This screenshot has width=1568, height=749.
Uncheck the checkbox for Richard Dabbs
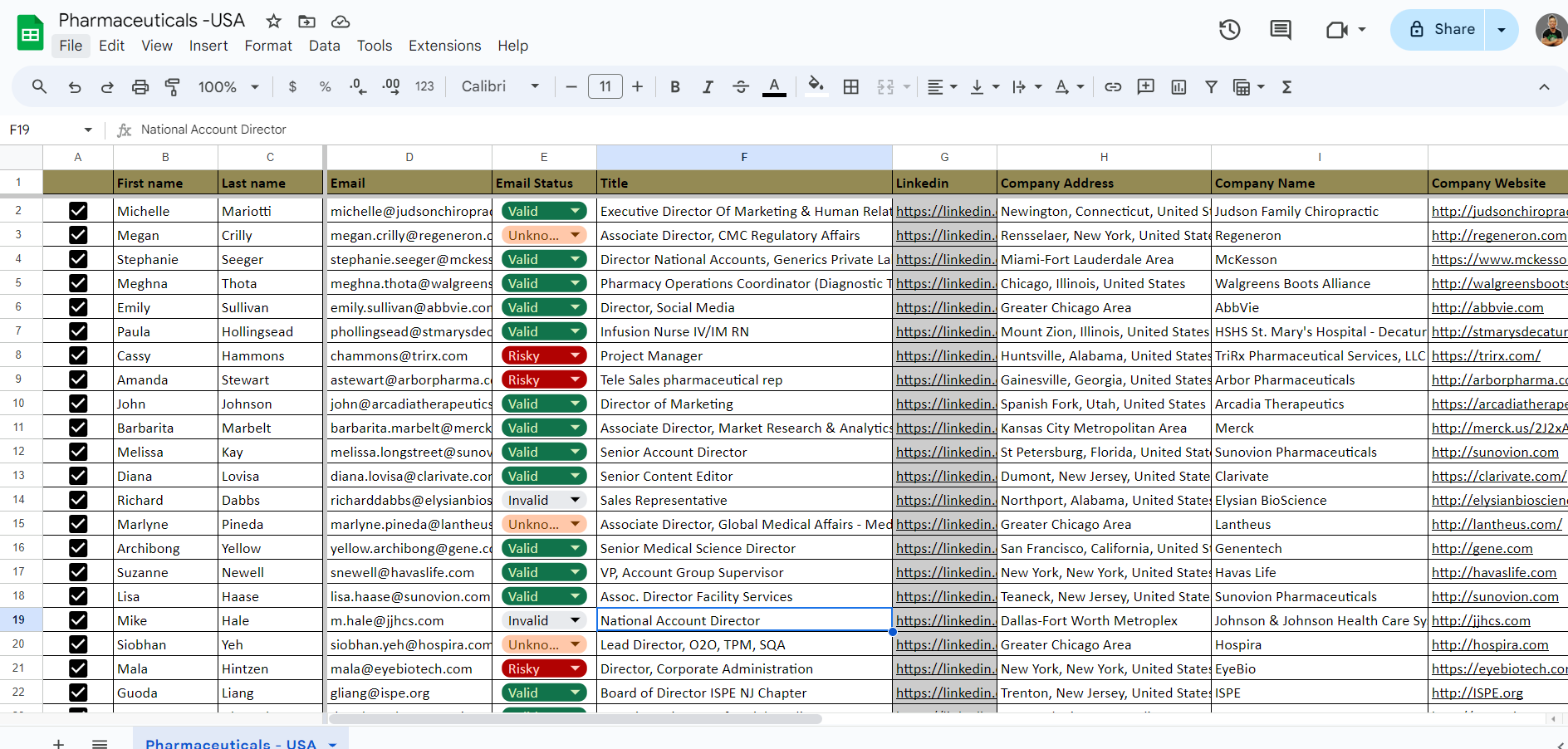[78, 500]
